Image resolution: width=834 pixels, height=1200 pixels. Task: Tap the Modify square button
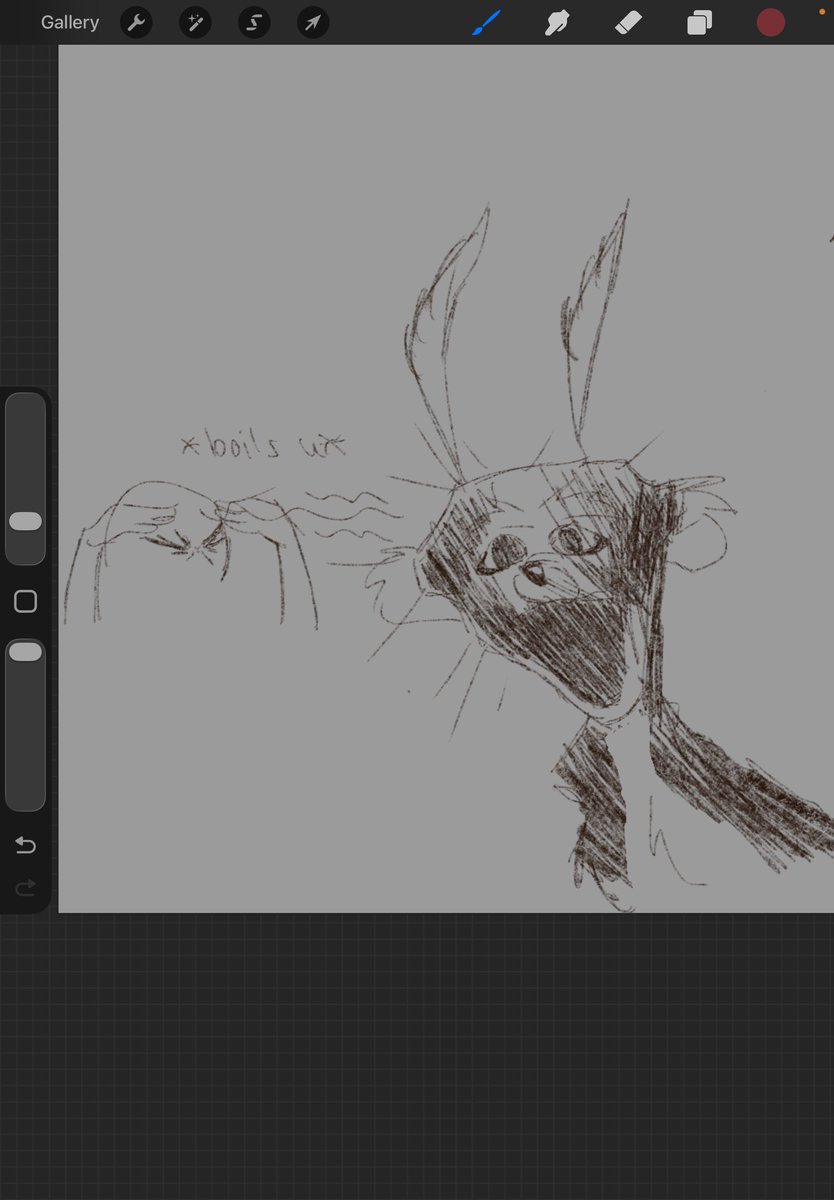25,601
